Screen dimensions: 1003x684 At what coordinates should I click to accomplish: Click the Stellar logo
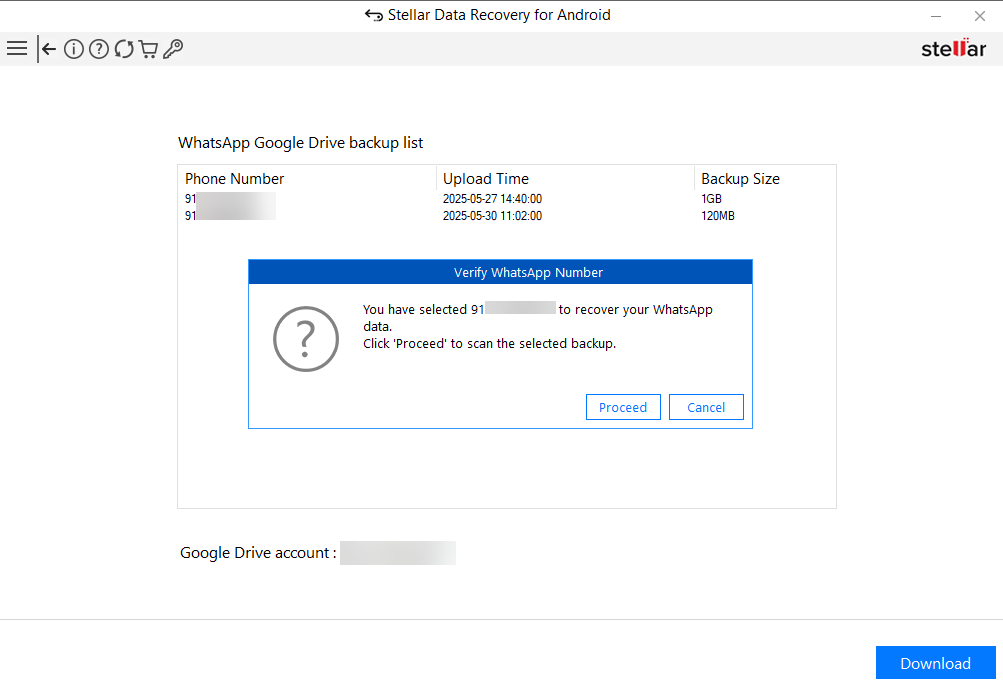[x=953, y=49]
